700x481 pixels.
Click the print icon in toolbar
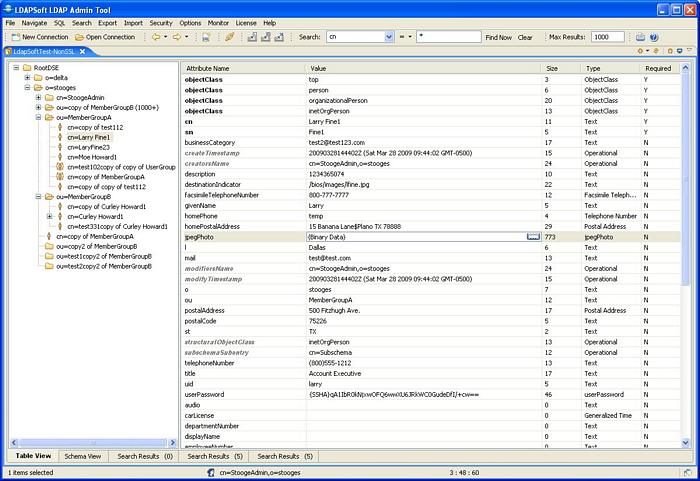click(205, 37)
